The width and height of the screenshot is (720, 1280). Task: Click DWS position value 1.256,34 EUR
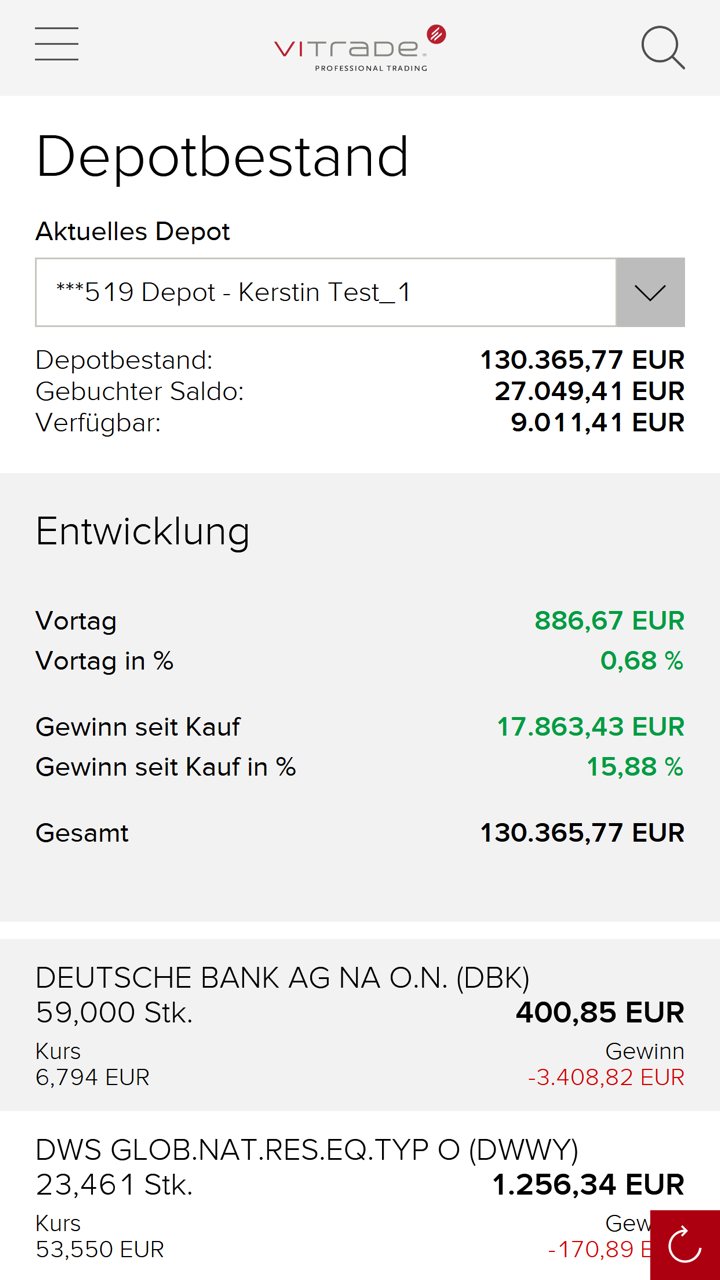(x=588, y=1185)
